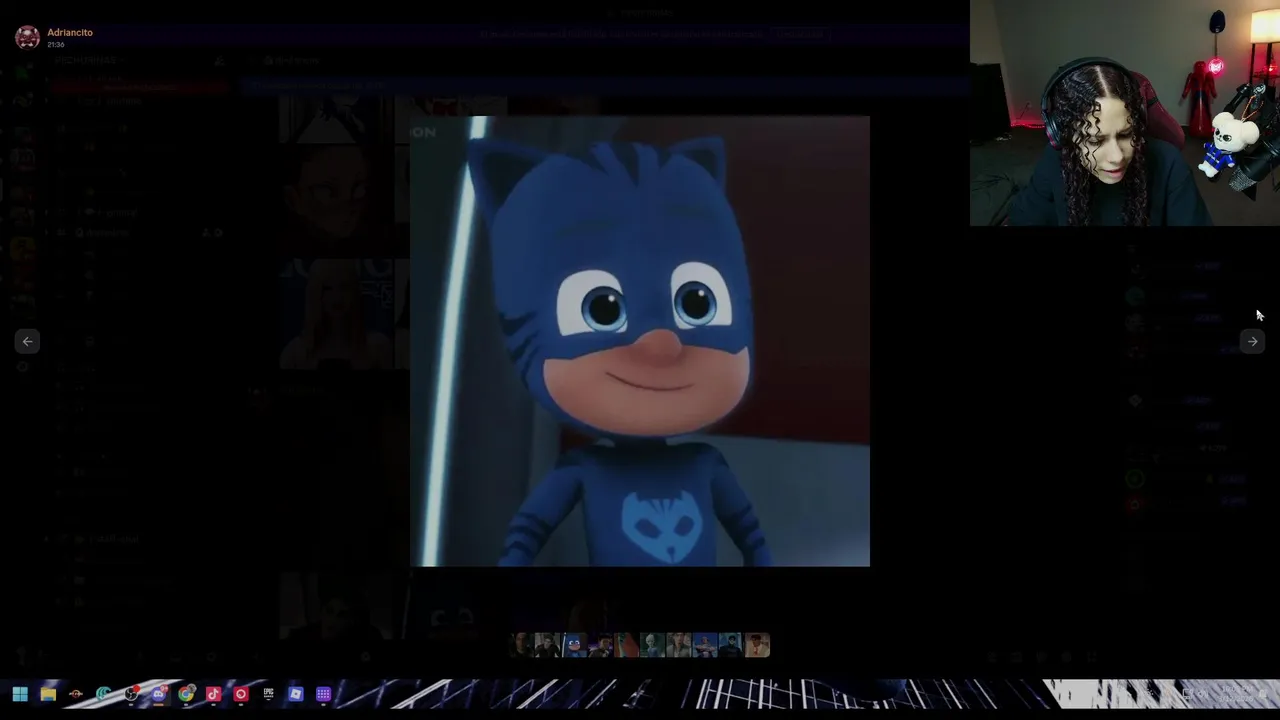Screen dimensions: 1280x720
Task: Open the cyan C-shaped app in taskbar
Action: 103,694
